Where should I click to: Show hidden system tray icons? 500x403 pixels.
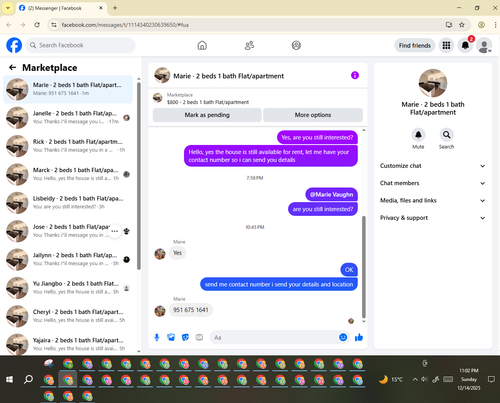pos(415,379)
